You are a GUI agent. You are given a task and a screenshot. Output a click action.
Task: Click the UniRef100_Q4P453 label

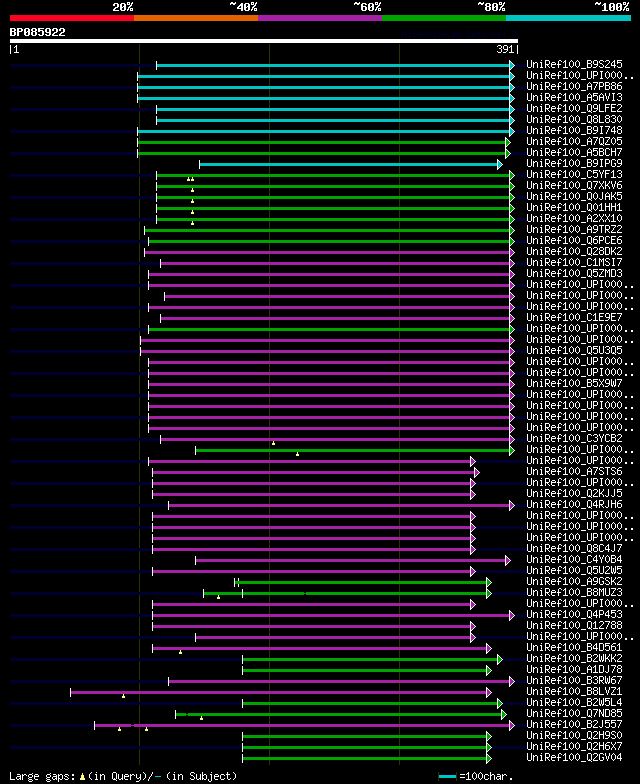coord(574,614)
